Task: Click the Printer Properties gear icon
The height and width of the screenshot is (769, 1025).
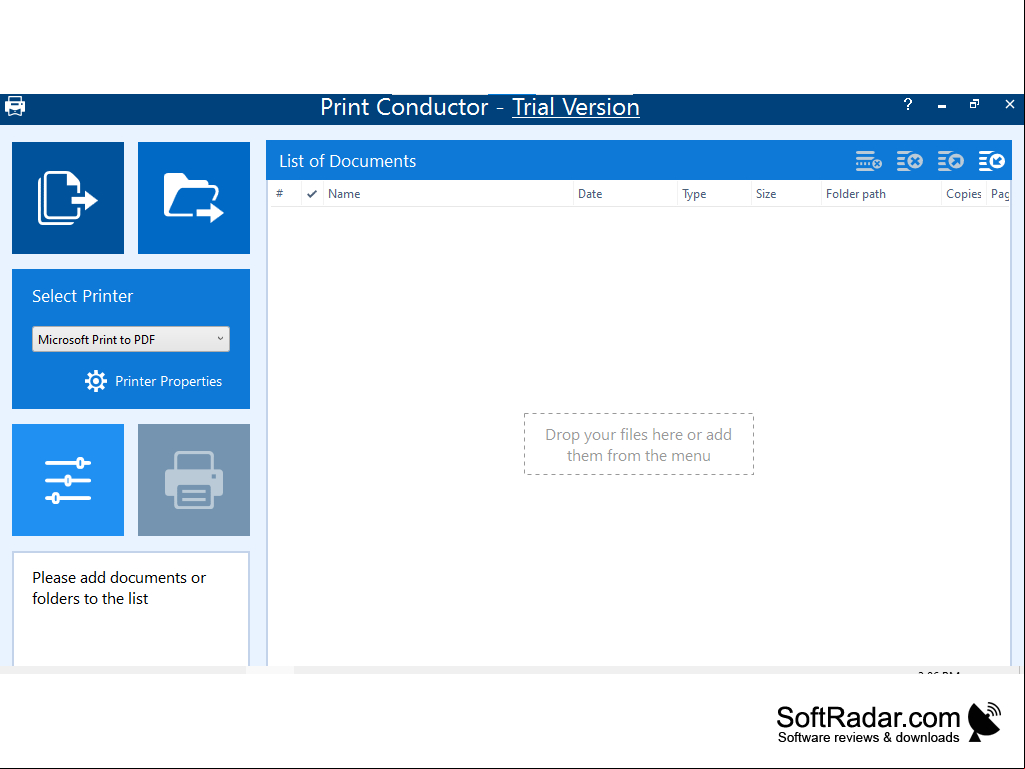Action: [x=95, y=381]
